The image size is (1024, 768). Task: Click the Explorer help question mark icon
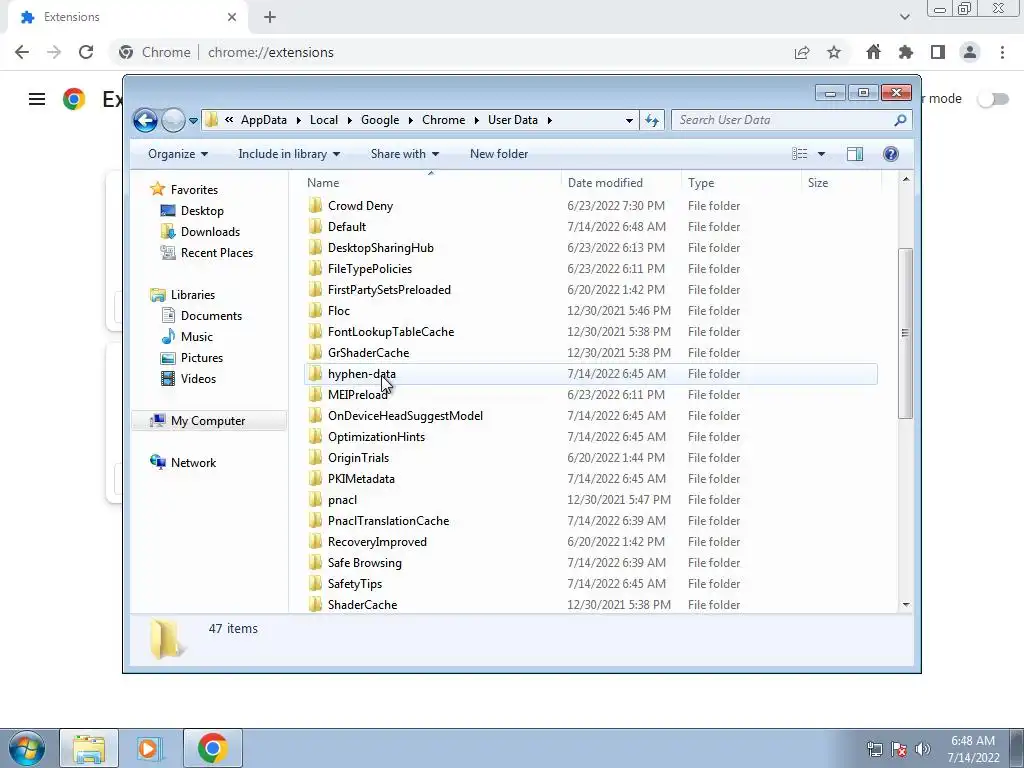891,154
